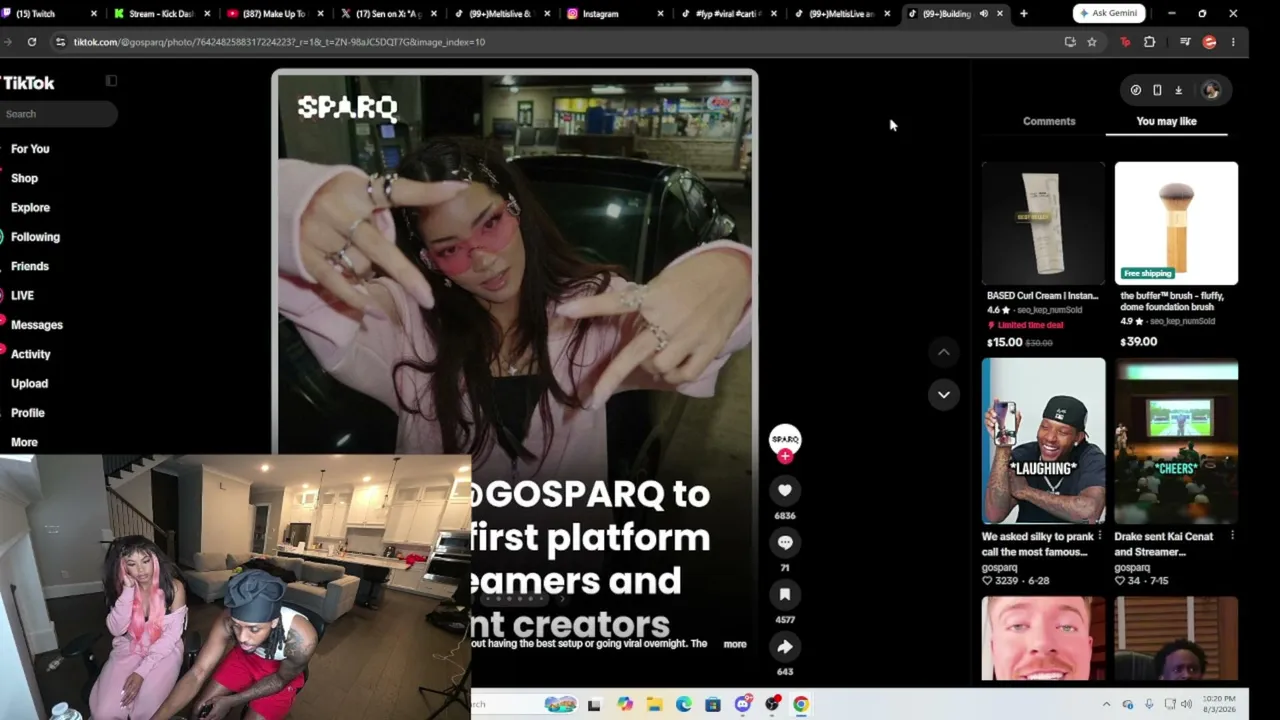Share the post using the arrow icon
Viewport: 1280px width, 720px height.
tap(785, 646)
